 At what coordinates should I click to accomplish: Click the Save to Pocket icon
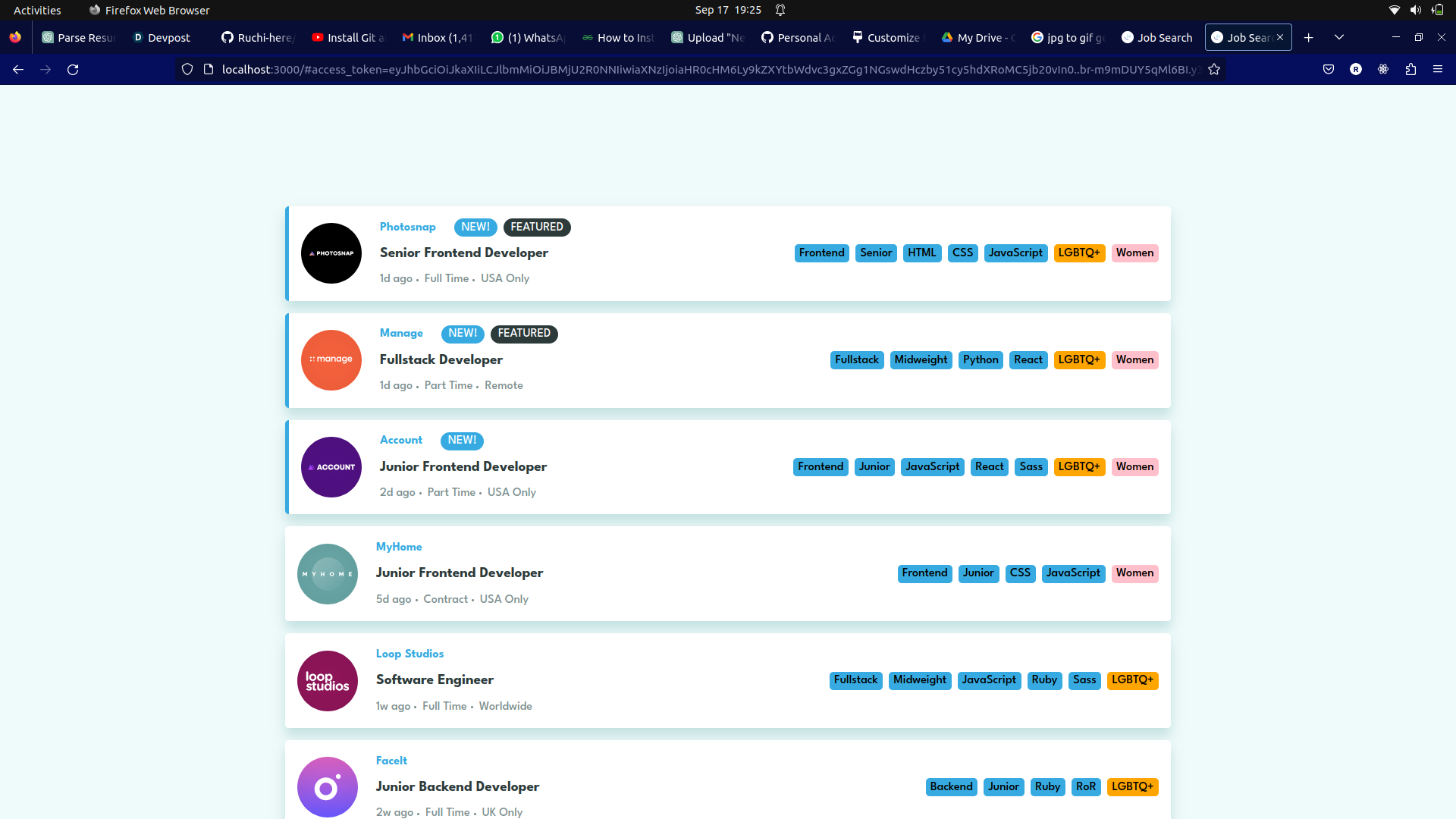[x=1329, y=70]
